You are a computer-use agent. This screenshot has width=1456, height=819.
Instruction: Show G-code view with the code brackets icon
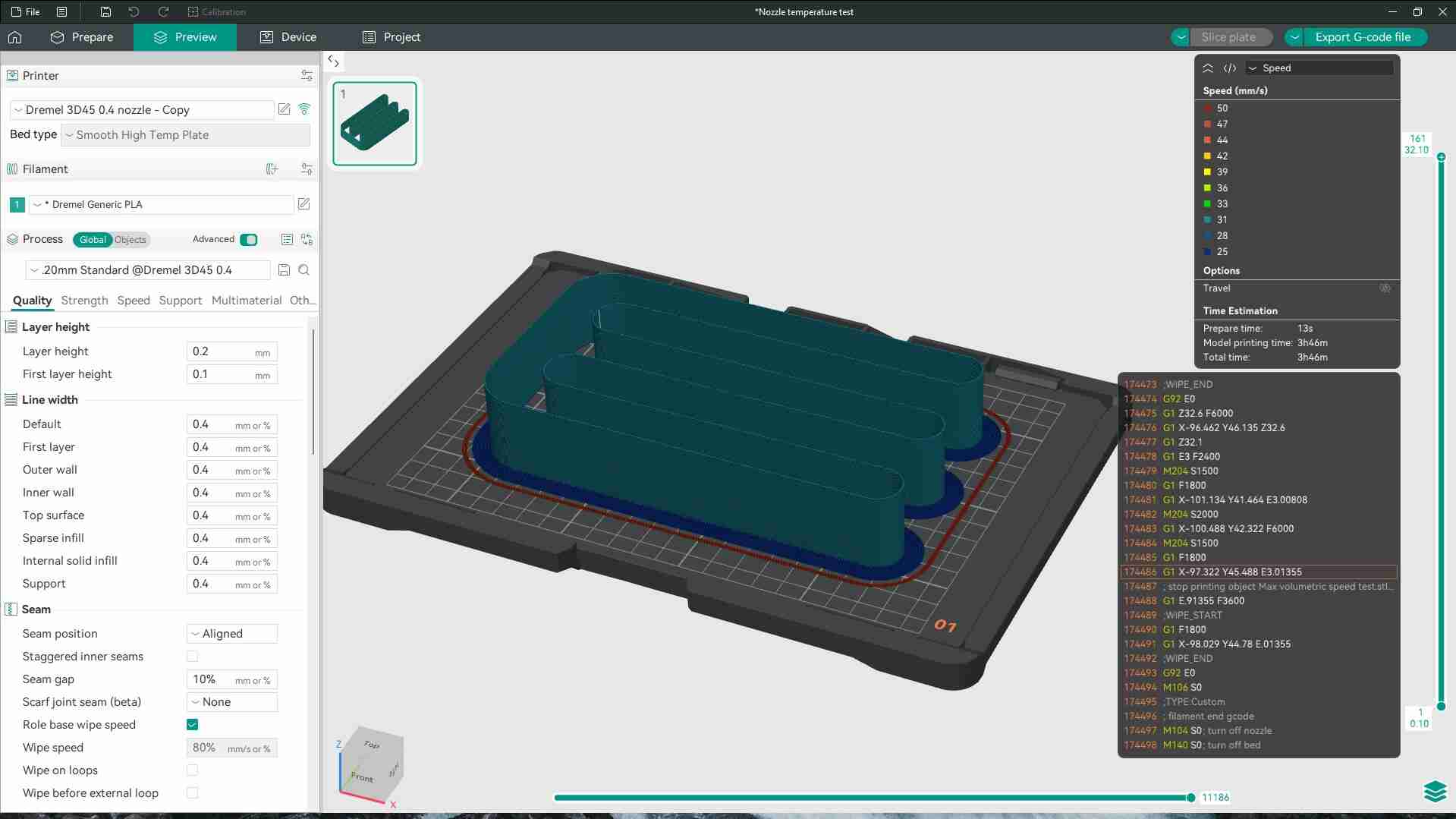click(x=1230, y=68)
